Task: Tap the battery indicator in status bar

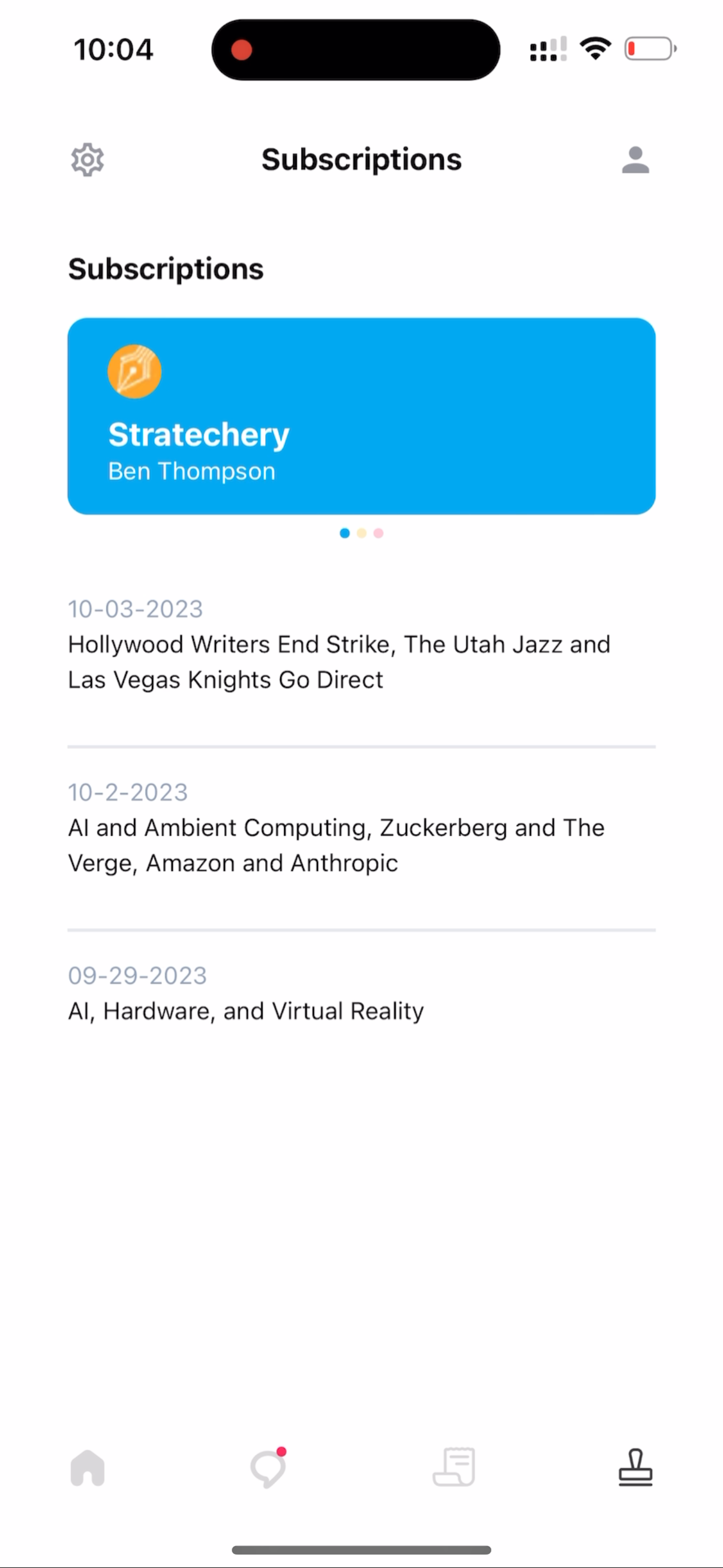Action: [650, 49]
